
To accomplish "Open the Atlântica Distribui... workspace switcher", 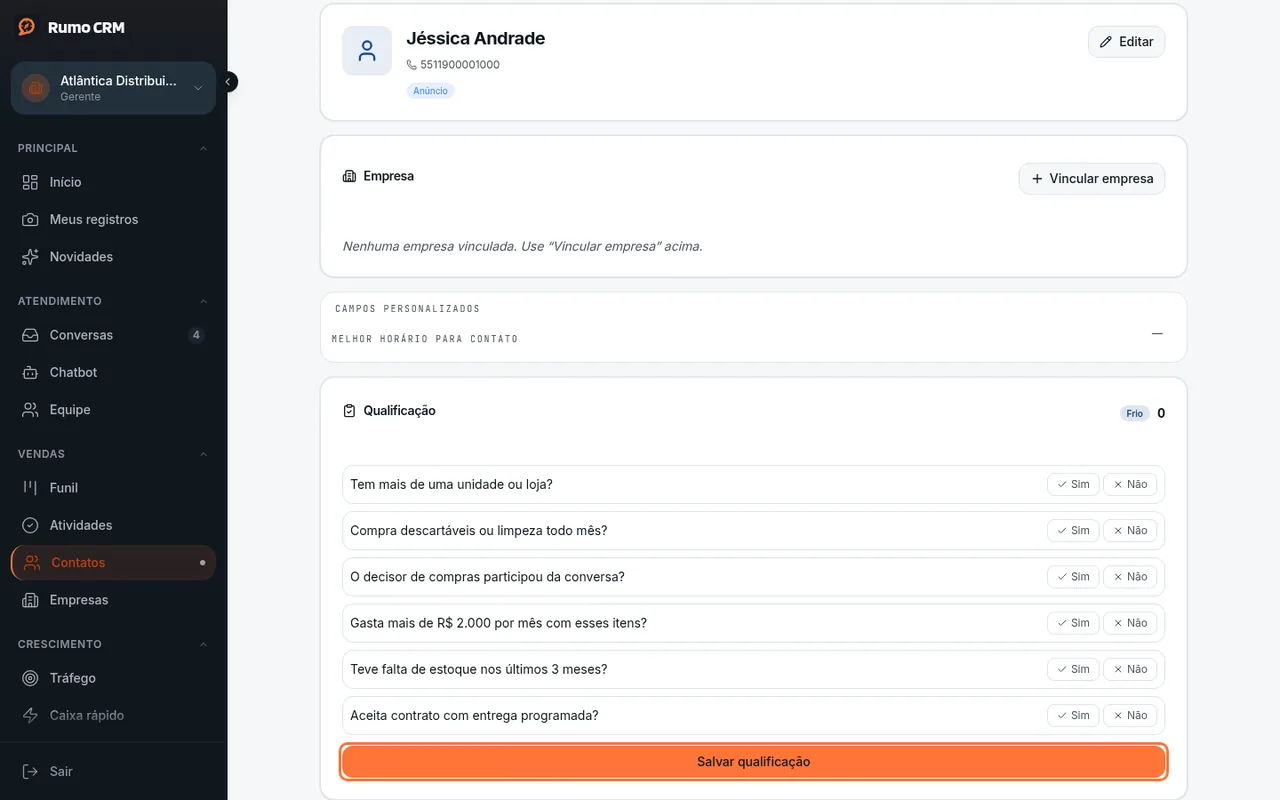I will (113, 88).
